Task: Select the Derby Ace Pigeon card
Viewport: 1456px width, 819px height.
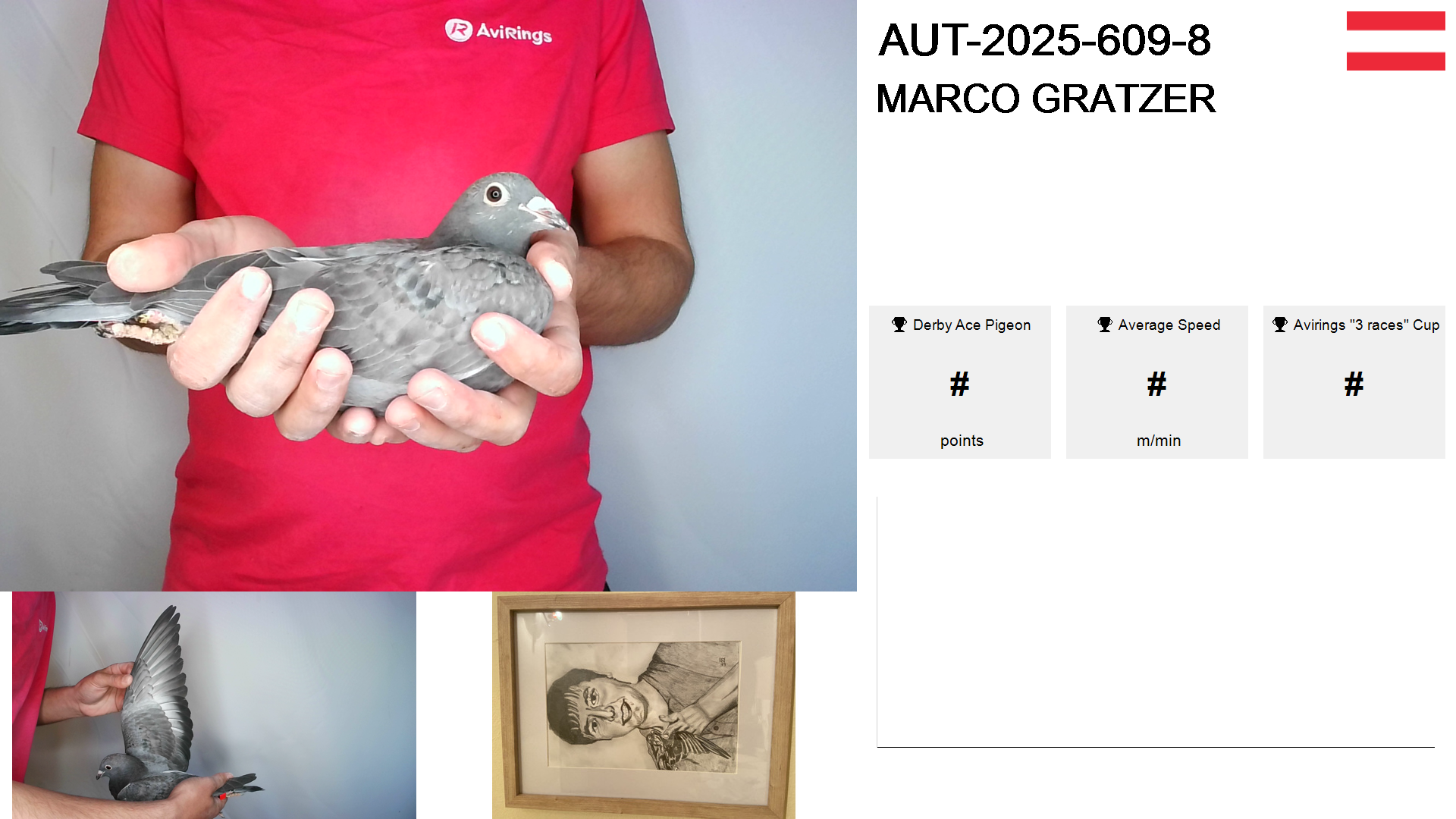Action: click(960, 382)
